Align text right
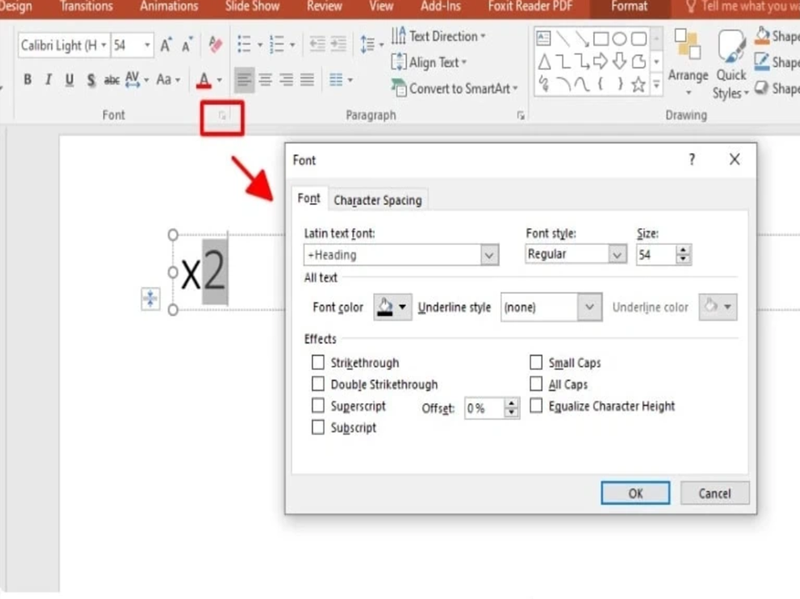 pos(286,80)
